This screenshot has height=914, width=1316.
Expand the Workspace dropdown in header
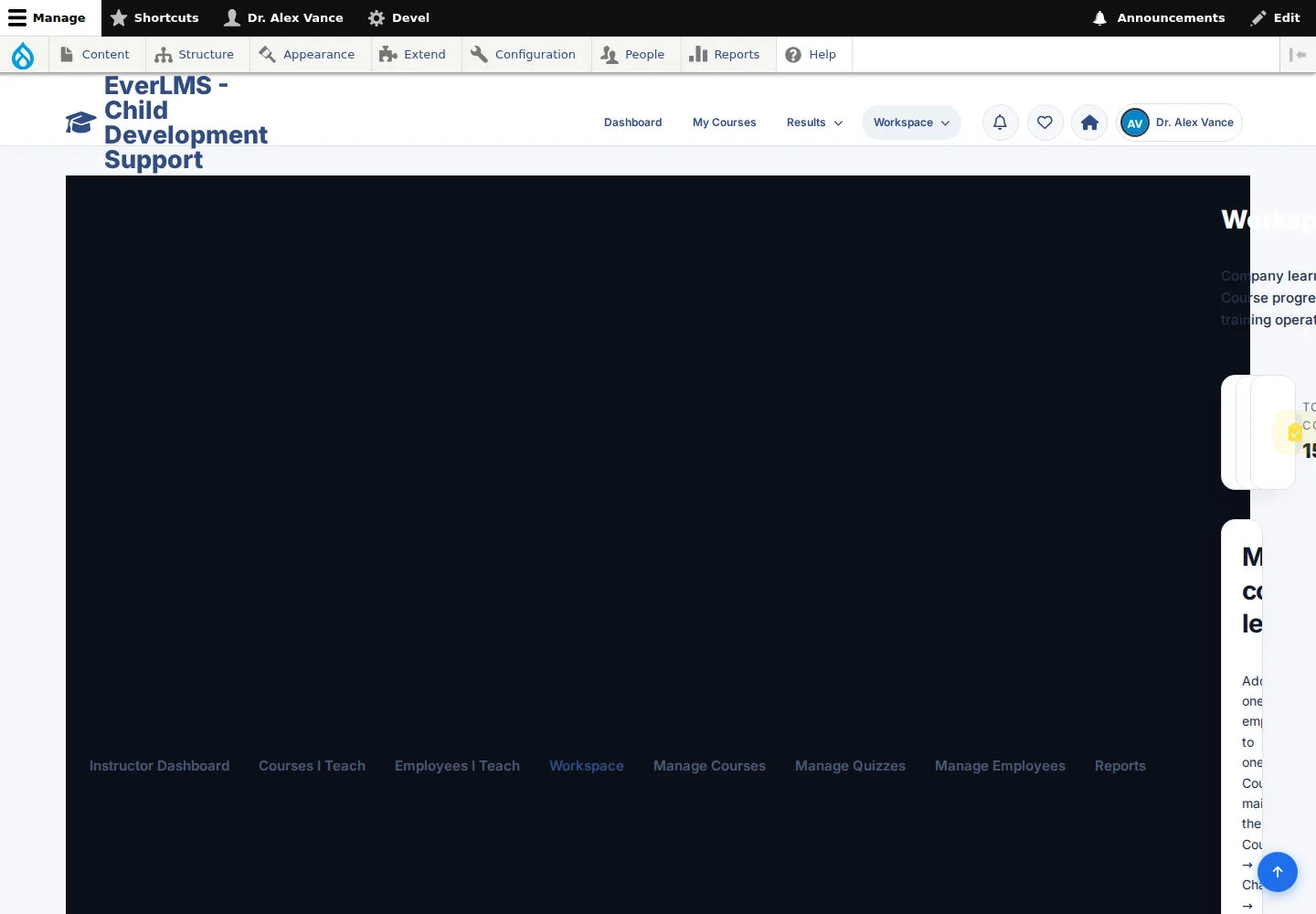[x=911, y=122]
